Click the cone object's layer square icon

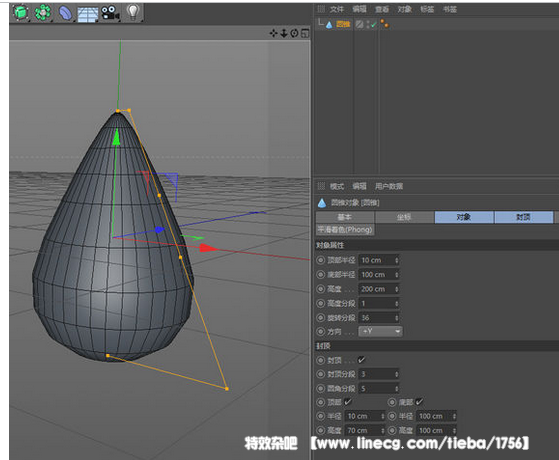pyautogui.click(x=359, y=24)
